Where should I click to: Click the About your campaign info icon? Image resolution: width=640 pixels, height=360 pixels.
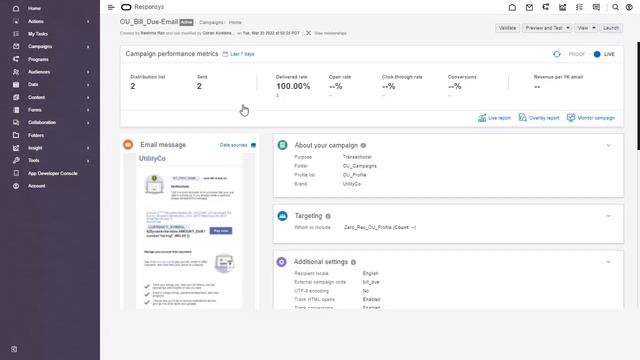(x=363, y=145)
